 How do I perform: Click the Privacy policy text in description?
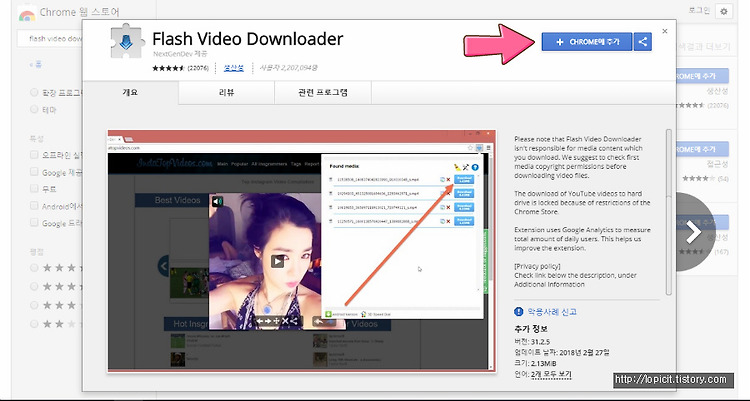tap(537, 266)
